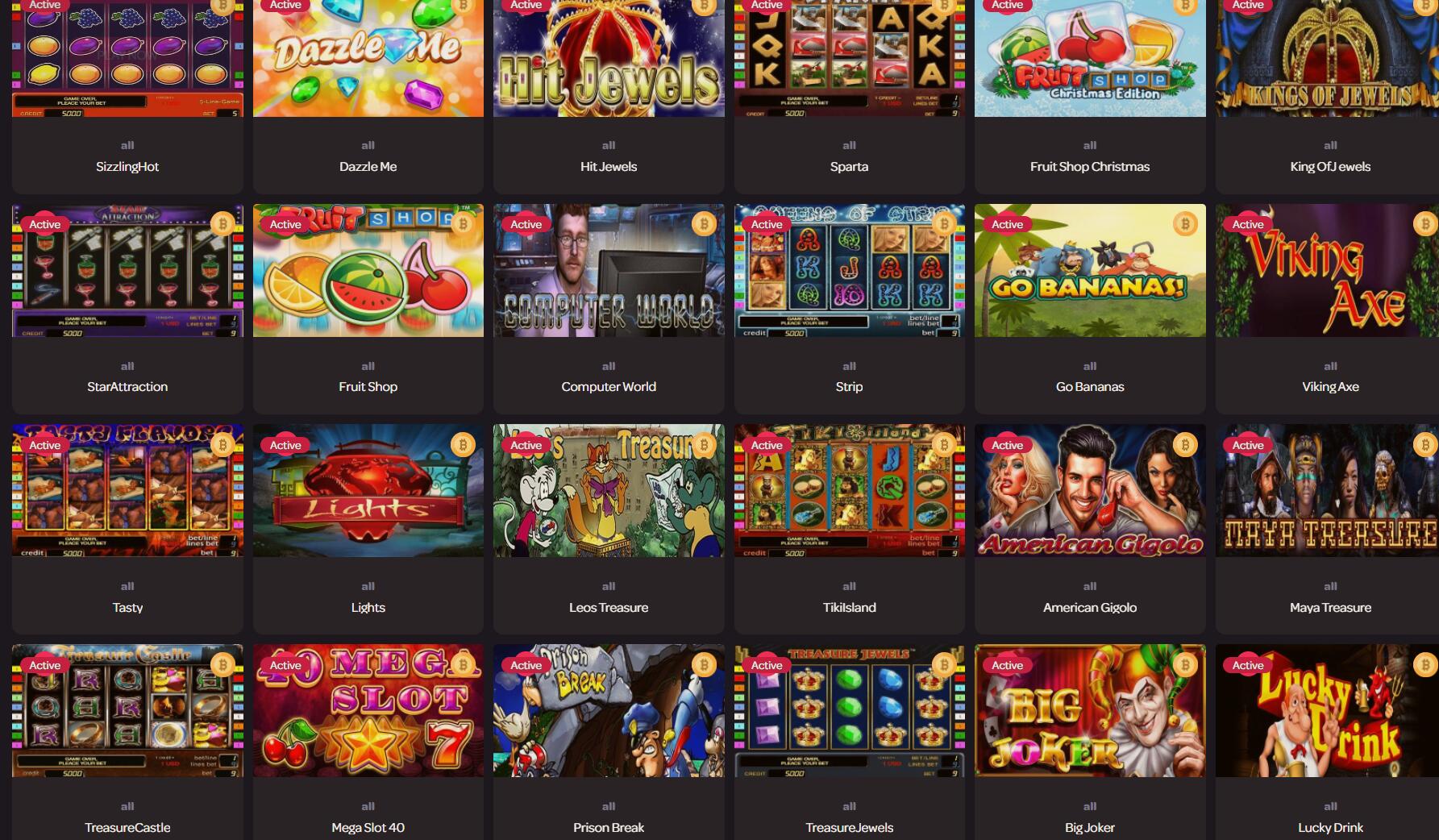Click the Bitcoin icon on Go Bananas
This screenshot has height=840, width=1439.
[1184, 223]
